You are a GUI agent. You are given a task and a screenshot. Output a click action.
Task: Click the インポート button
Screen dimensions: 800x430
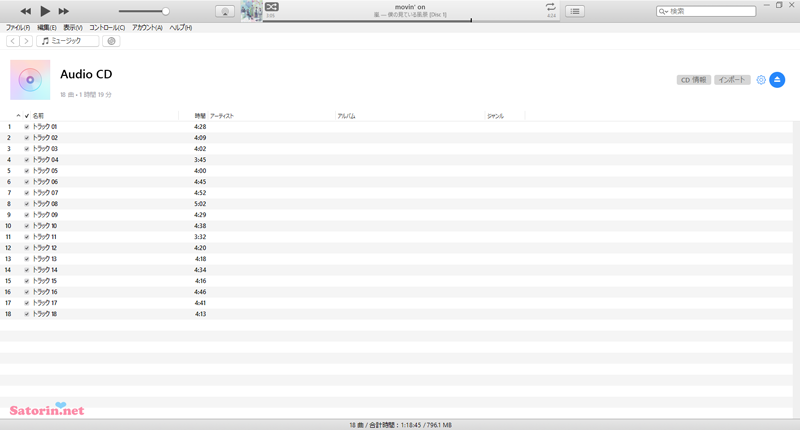tap(732, 80)
